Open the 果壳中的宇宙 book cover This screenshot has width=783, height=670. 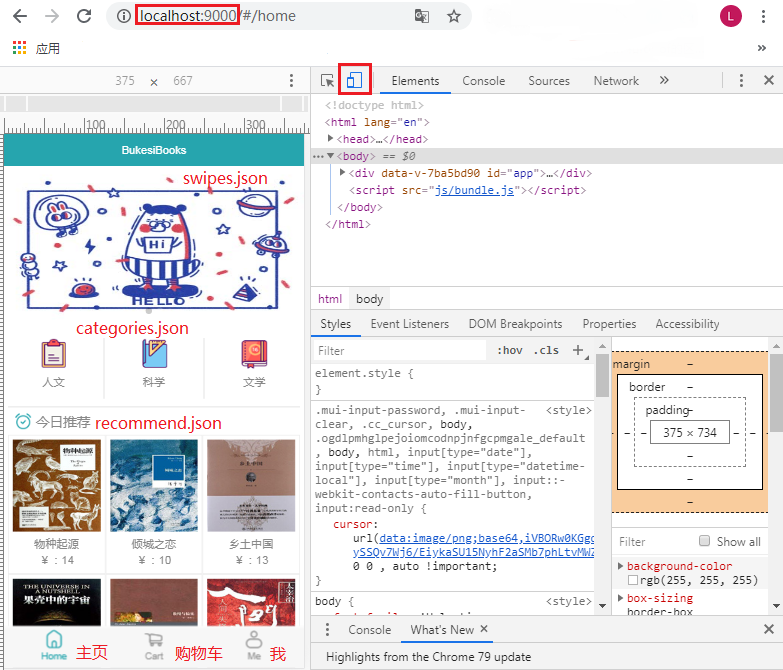(x=56, y=602)
